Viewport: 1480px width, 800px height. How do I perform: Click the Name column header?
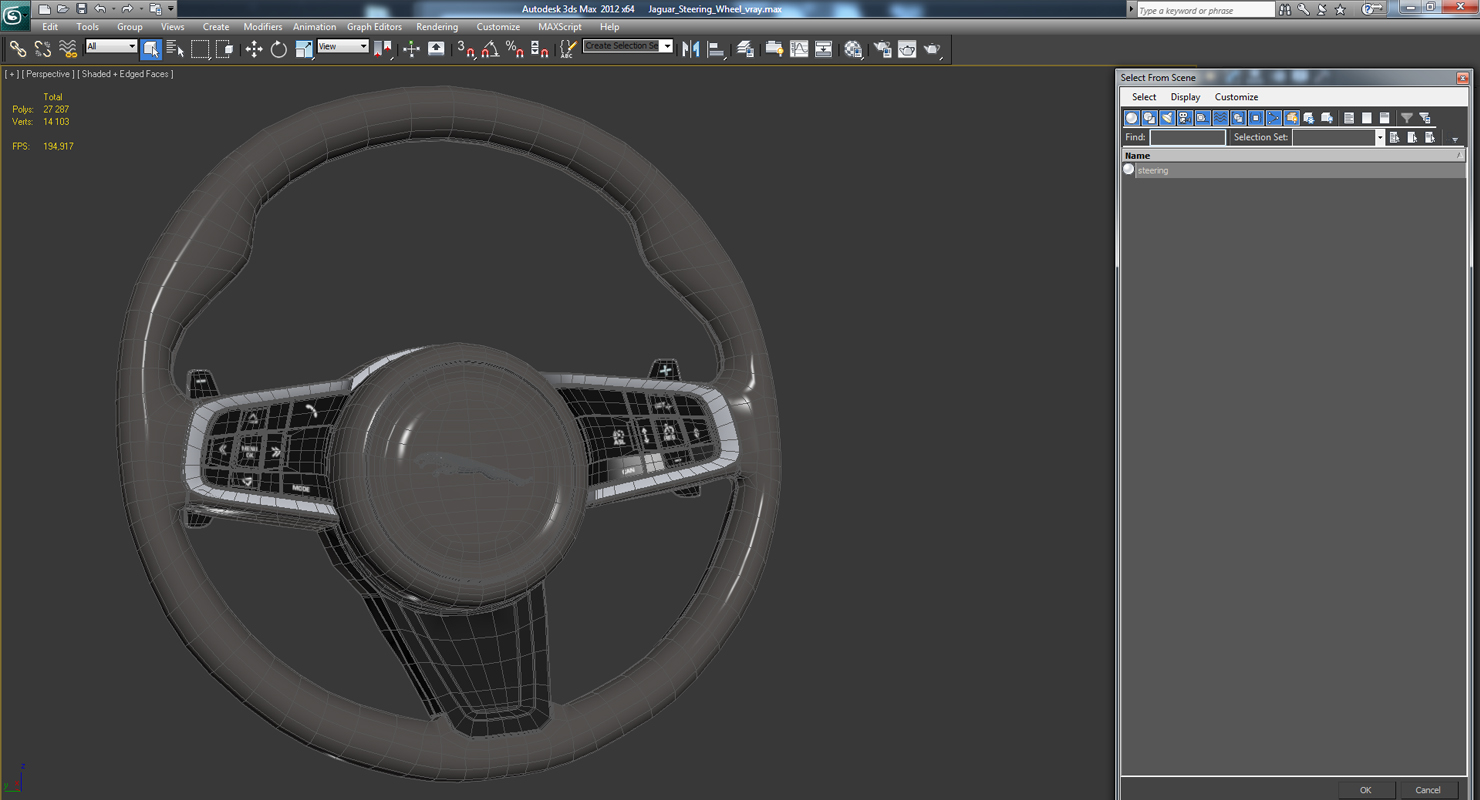(1294, 156)
